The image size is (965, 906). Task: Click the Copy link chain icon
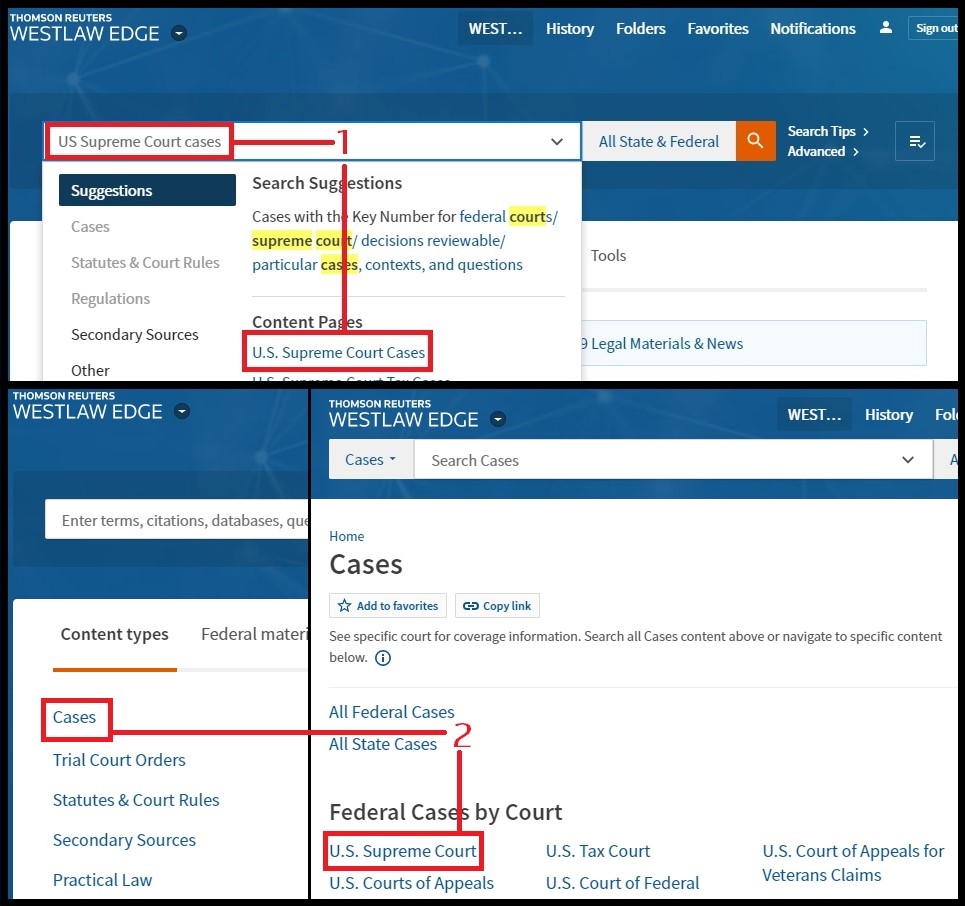coord(471,606)
